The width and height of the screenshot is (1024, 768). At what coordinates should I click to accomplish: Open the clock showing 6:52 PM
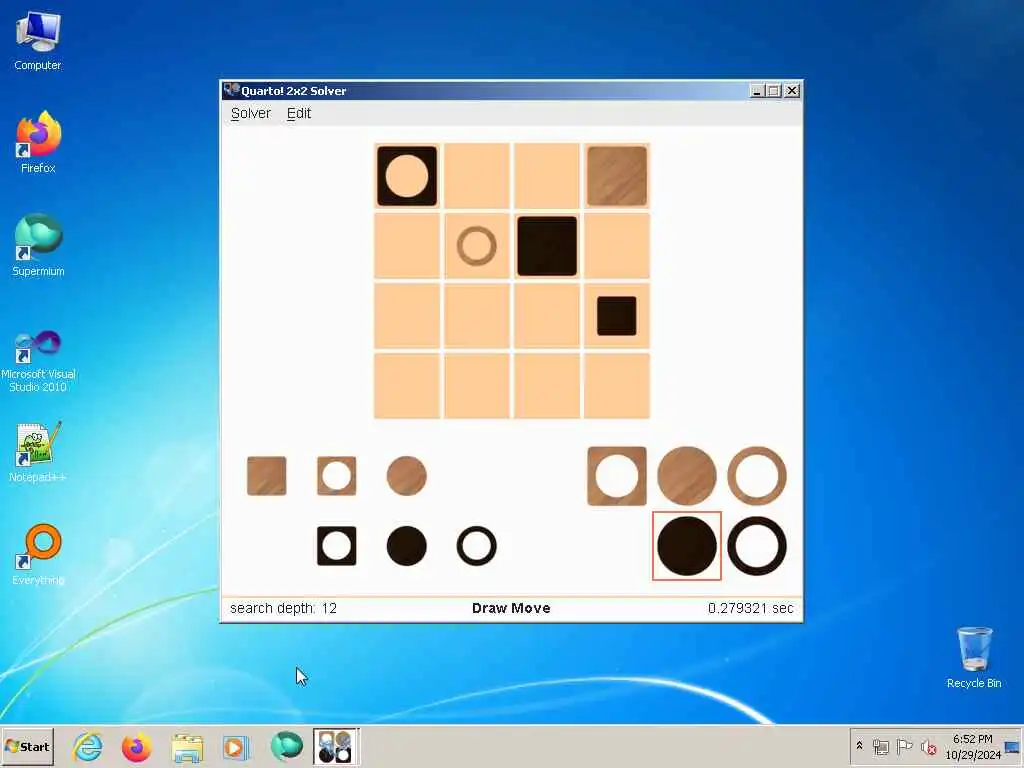coord(972,746)
